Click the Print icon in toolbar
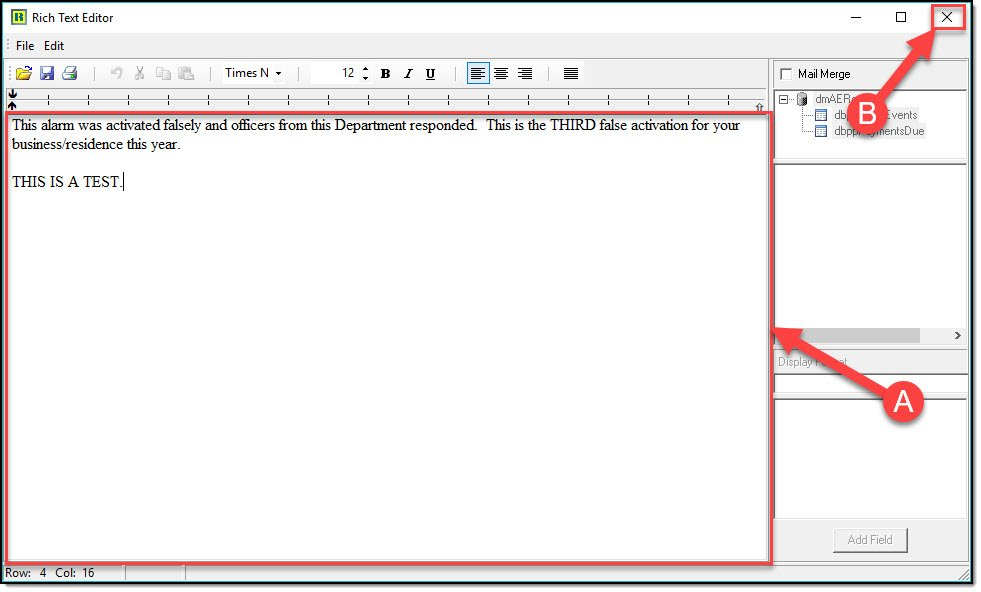981x592 pixels. click(69, 73)
